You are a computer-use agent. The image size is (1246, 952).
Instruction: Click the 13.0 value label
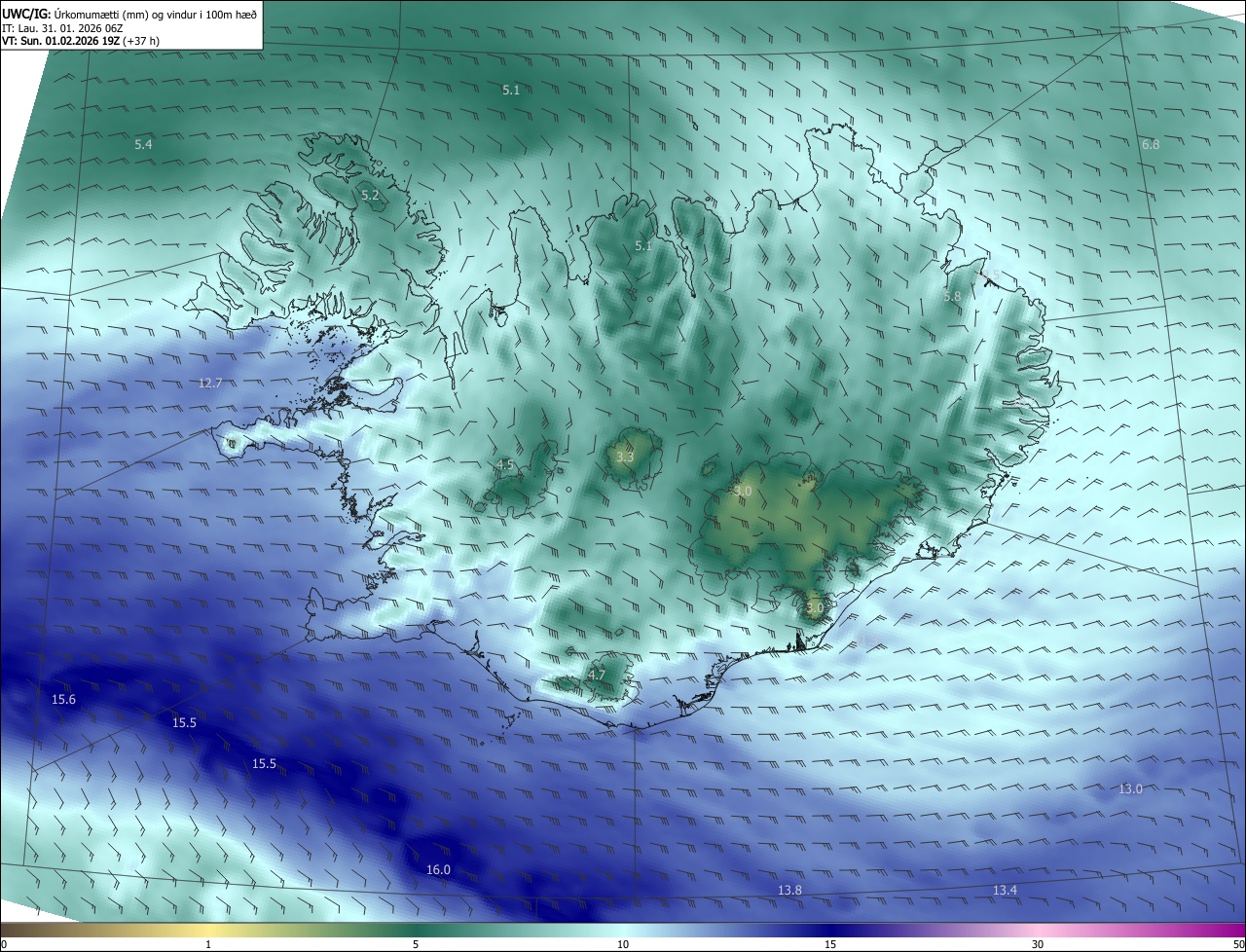(x=1130, y=788)
